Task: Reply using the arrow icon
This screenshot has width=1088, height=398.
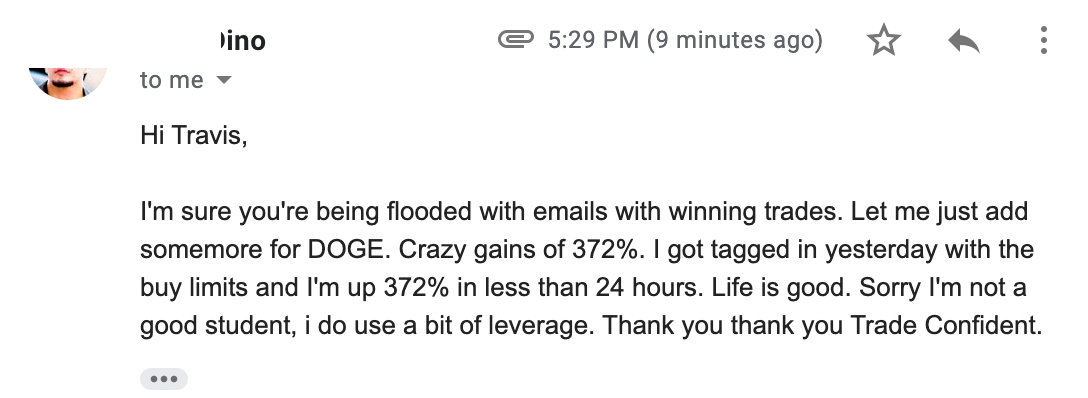Action: click(x=964, y=41)
